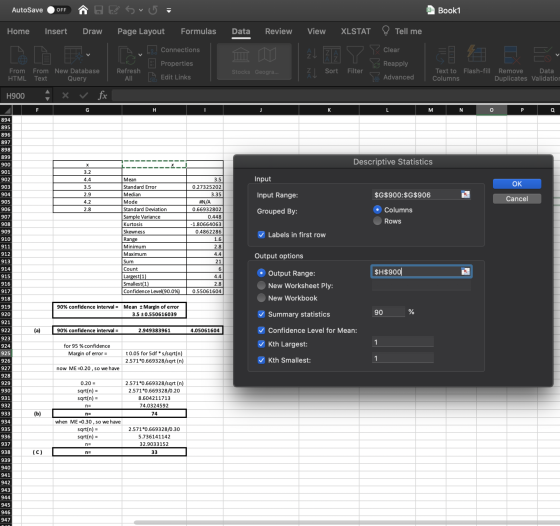Click the Sort Ascending A-Z icon
Viewport: 560px width, 526px height.
(x=311, y=54)
